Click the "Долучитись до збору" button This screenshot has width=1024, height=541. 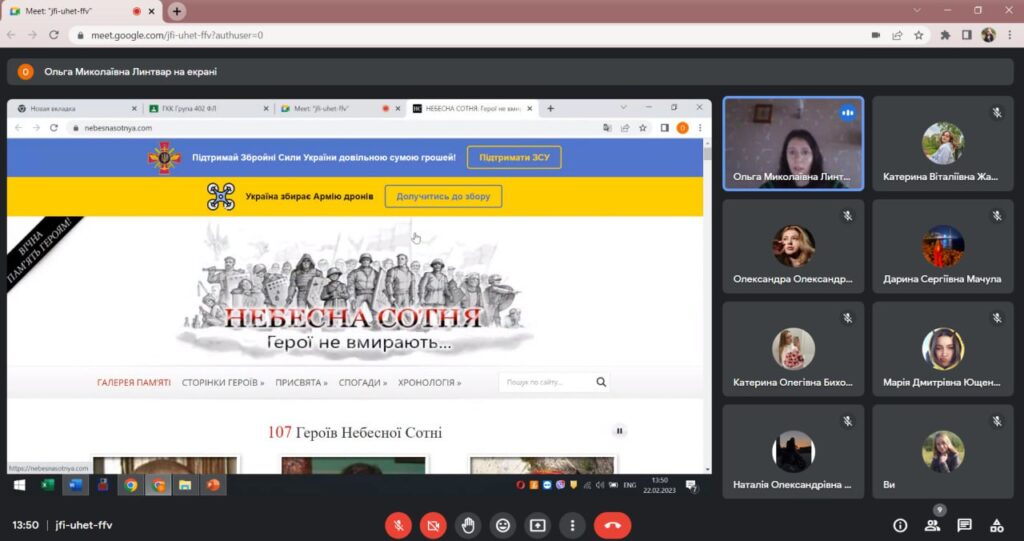coord(443,196)
